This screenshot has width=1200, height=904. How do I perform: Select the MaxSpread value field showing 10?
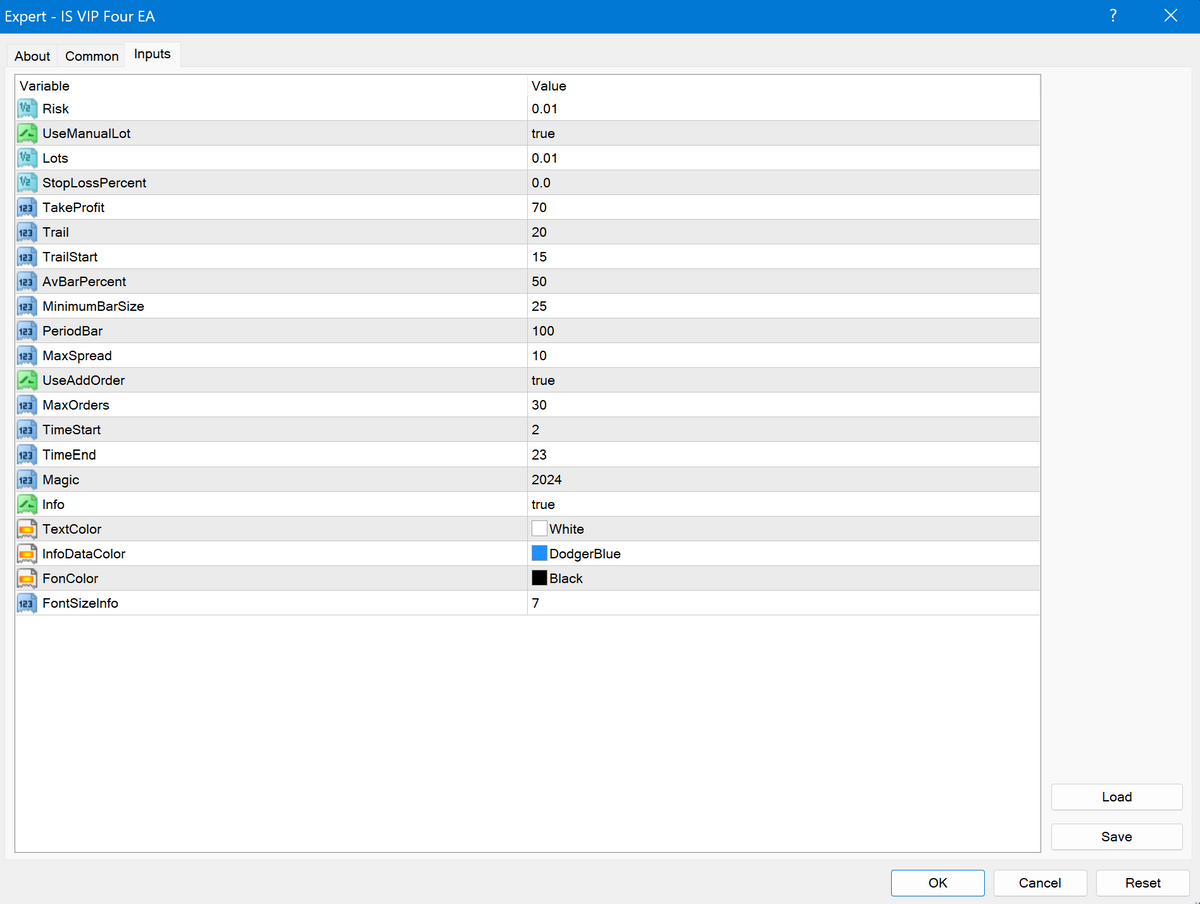539,356
